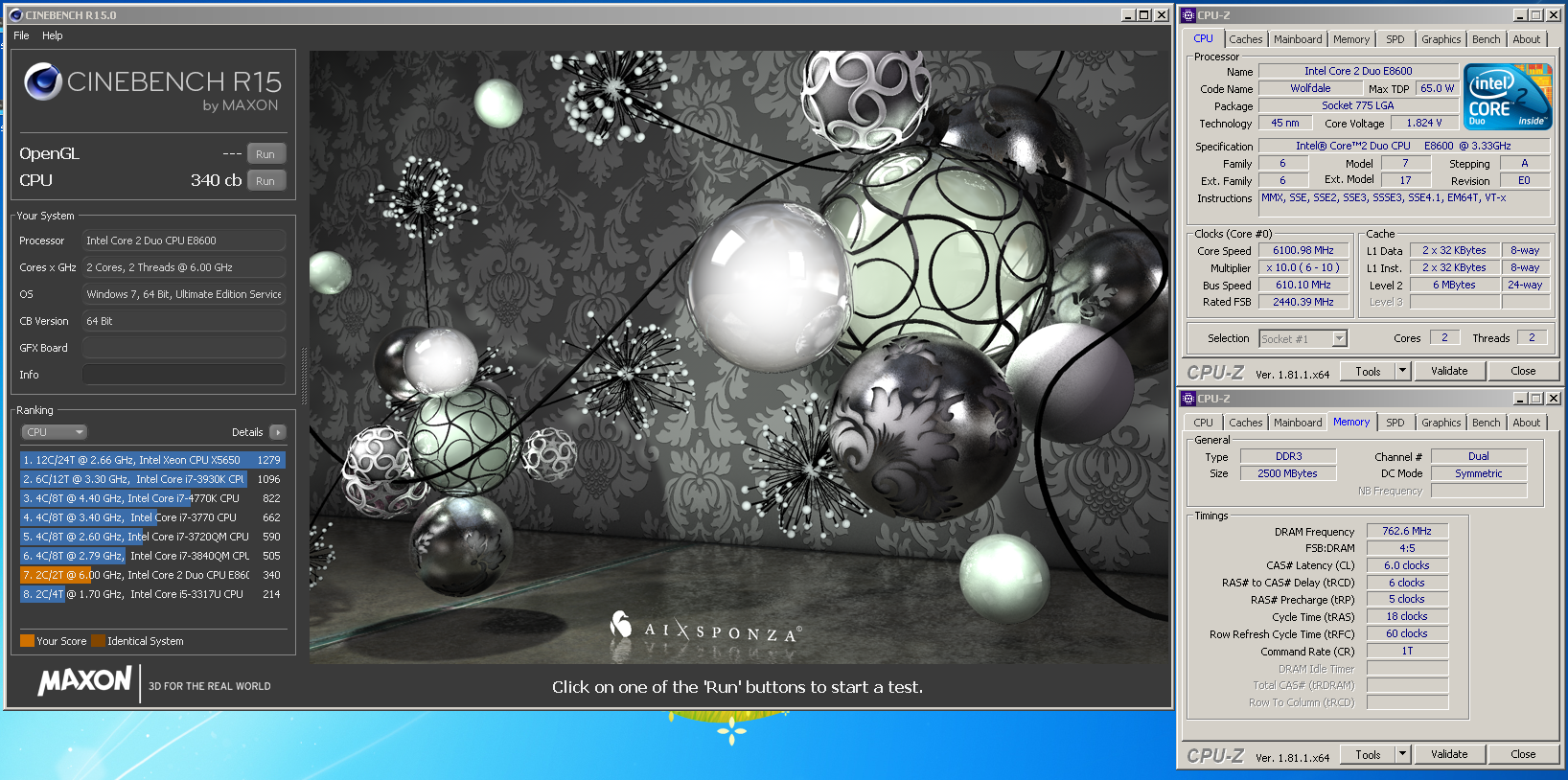Image resolution: width=1568 pixels, height=780 pixels.
Task: Click the Close button in top CPU-Z window
Action: 1523,371
